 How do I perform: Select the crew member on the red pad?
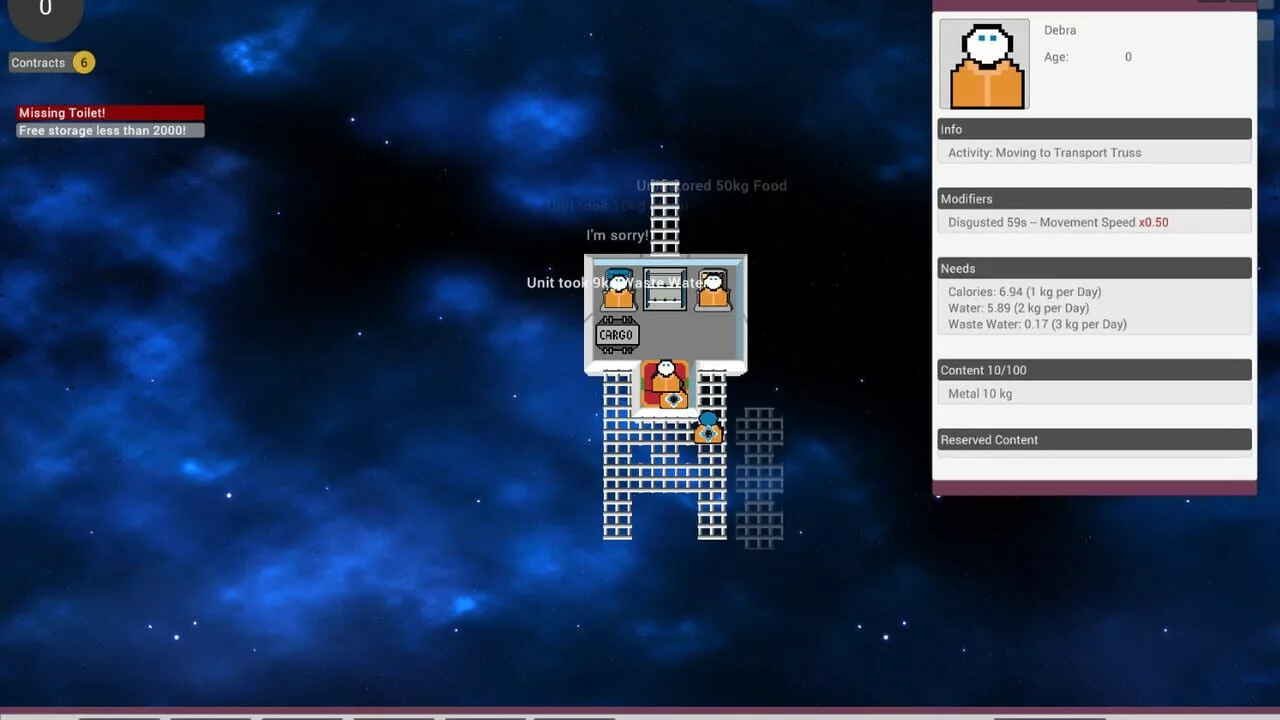pyautogui.click(x=665, y=381)
